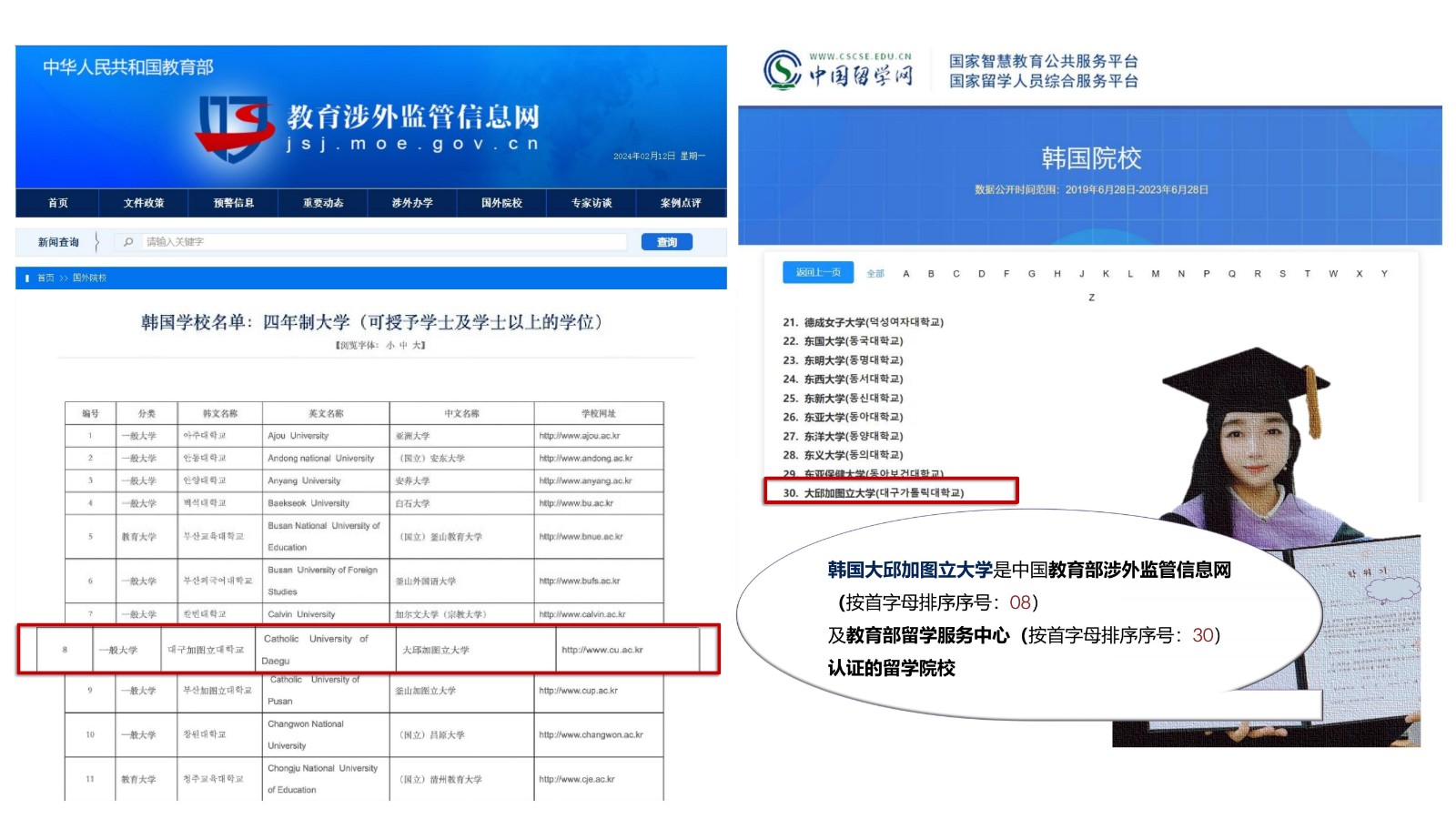Filter the school list by letter Y
The width and height of the screenshot is (1456, 819).
point(1384,274)
